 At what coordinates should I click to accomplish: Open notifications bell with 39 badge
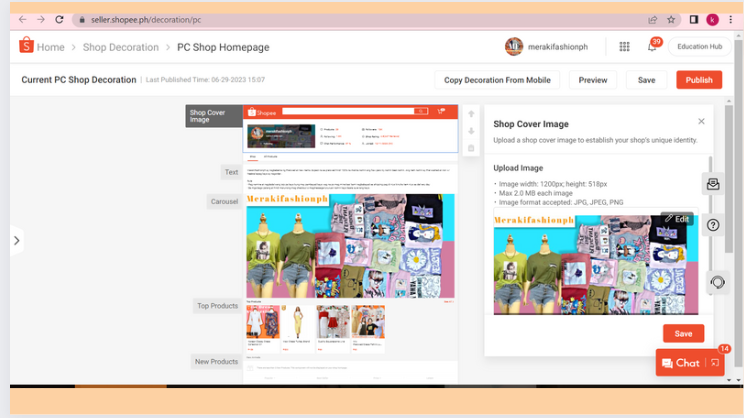tap(653, 46)
